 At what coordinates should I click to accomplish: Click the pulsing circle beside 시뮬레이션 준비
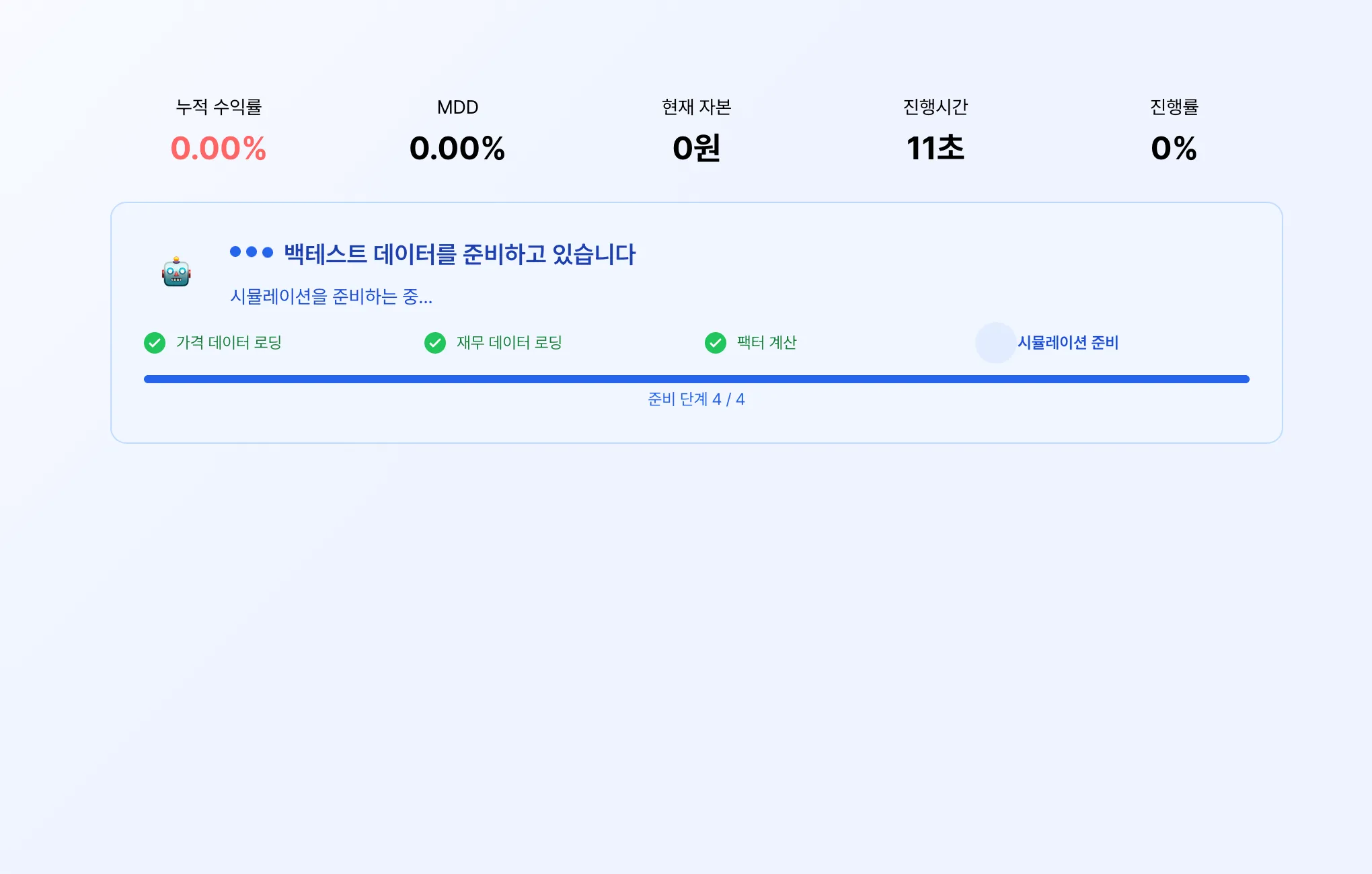[995, 343]
